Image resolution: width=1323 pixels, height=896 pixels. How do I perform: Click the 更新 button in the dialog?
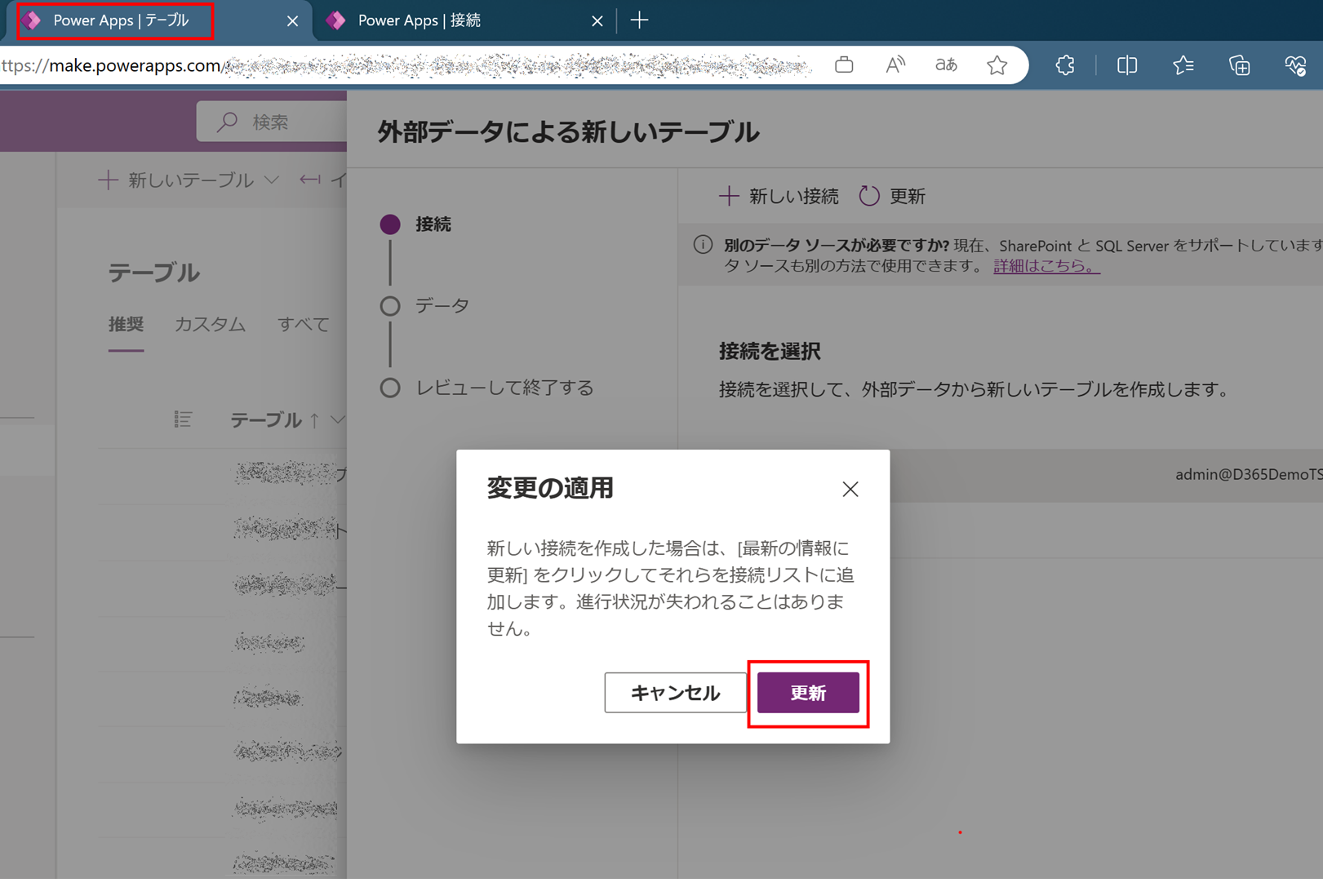tap(808, 693)
